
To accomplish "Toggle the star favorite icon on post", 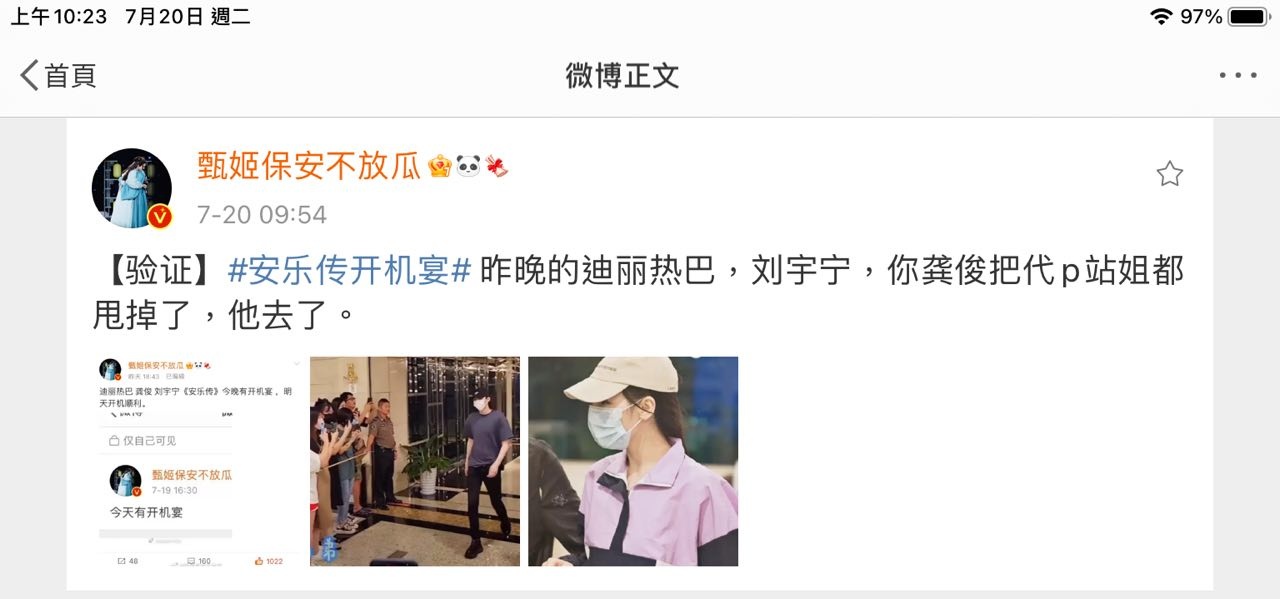I will point(1169,174).
